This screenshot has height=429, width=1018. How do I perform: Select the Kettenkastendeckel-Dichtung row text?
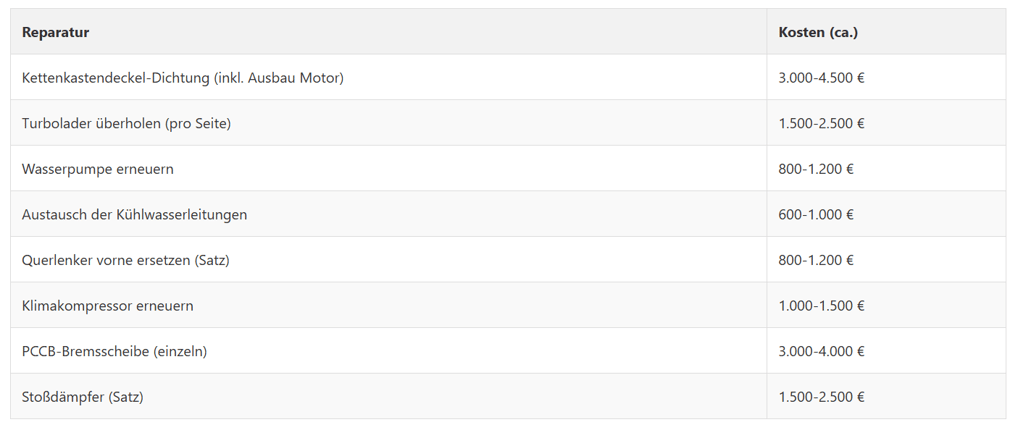182,78
